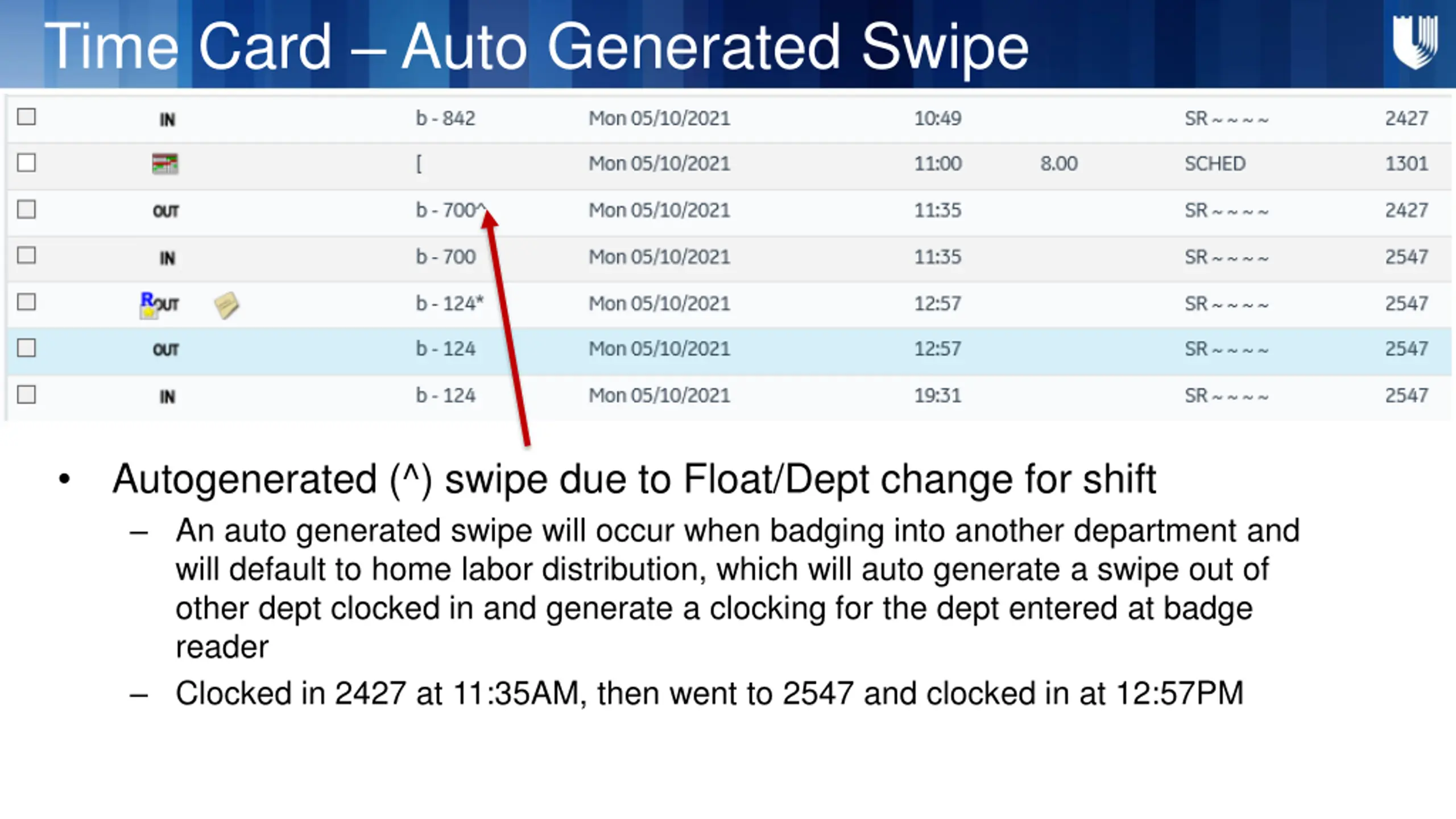Select the checkbox for the b - 700^ row
The image size is (1456, 819).
26,209
